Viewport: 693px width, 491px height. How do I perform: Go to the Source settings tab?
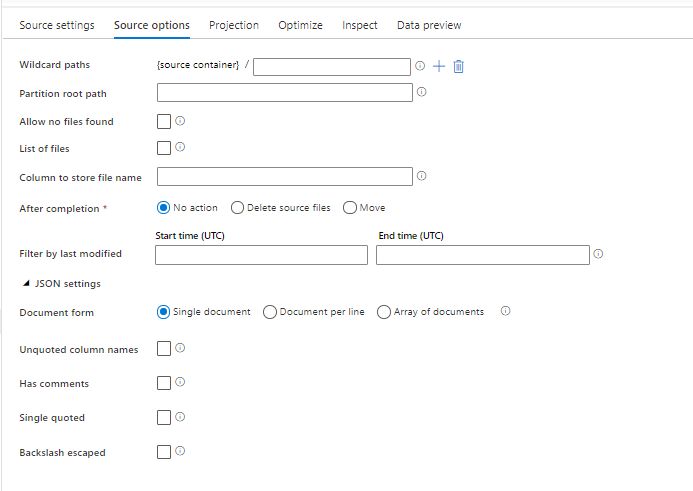(x=57, y=25)
